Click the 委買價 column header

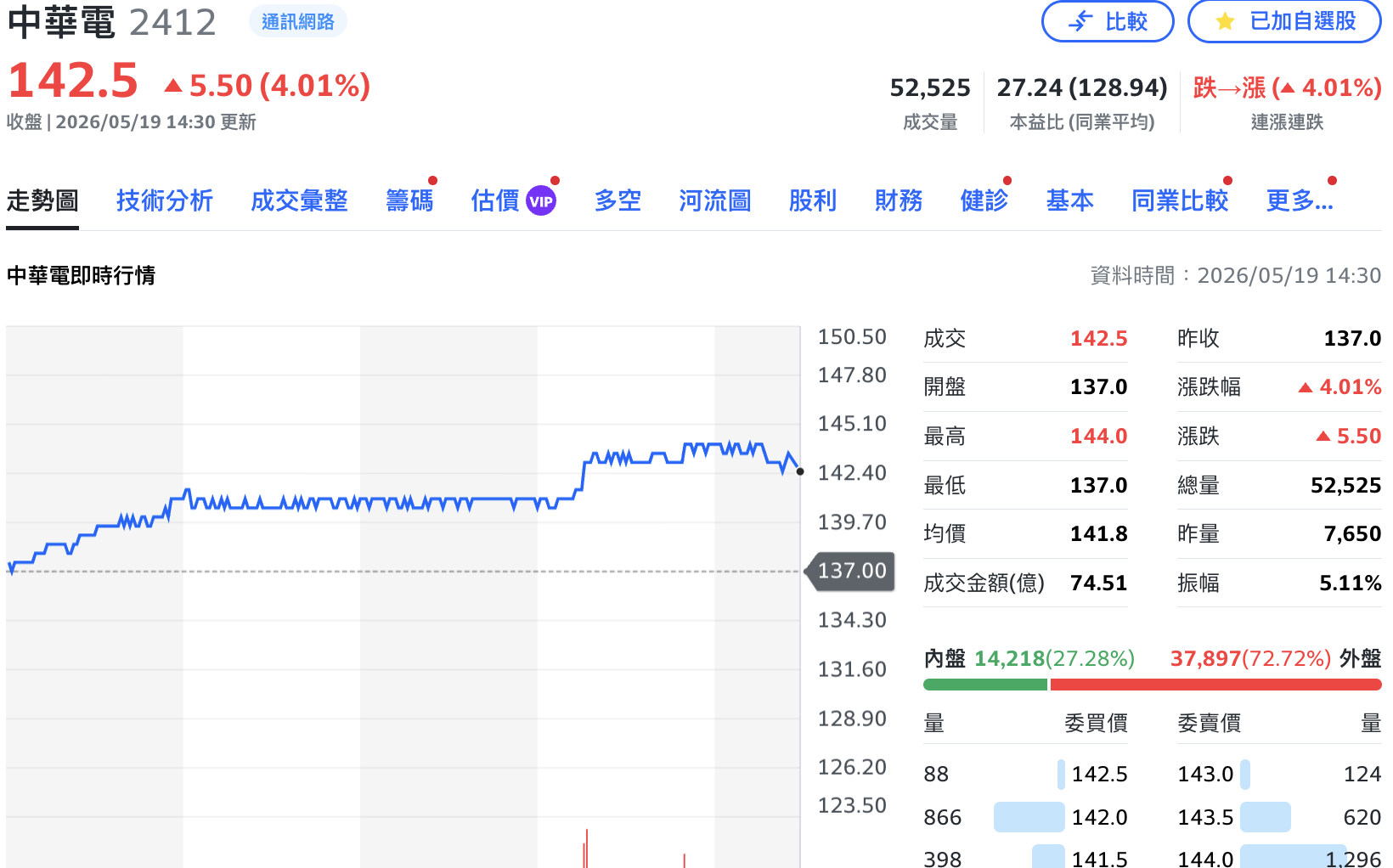click(1096, 724)
